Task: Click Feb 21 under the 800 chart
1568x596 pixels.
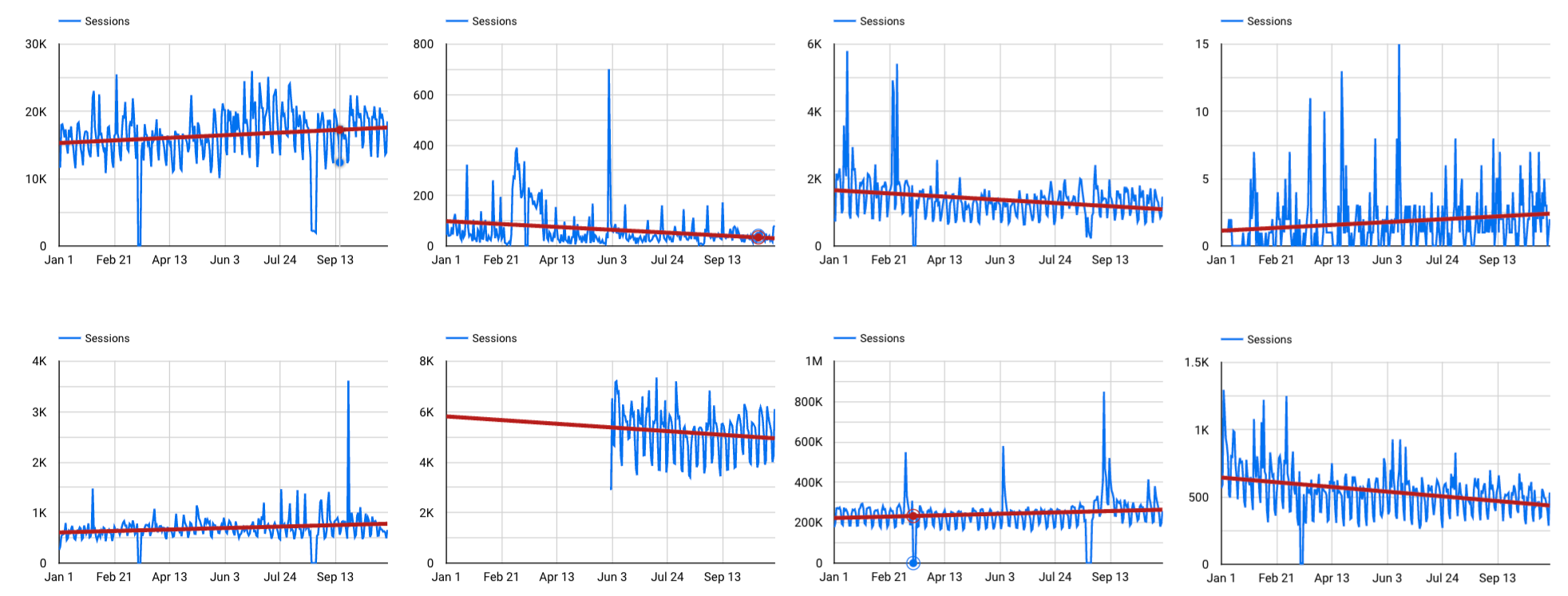Action: 501,260
